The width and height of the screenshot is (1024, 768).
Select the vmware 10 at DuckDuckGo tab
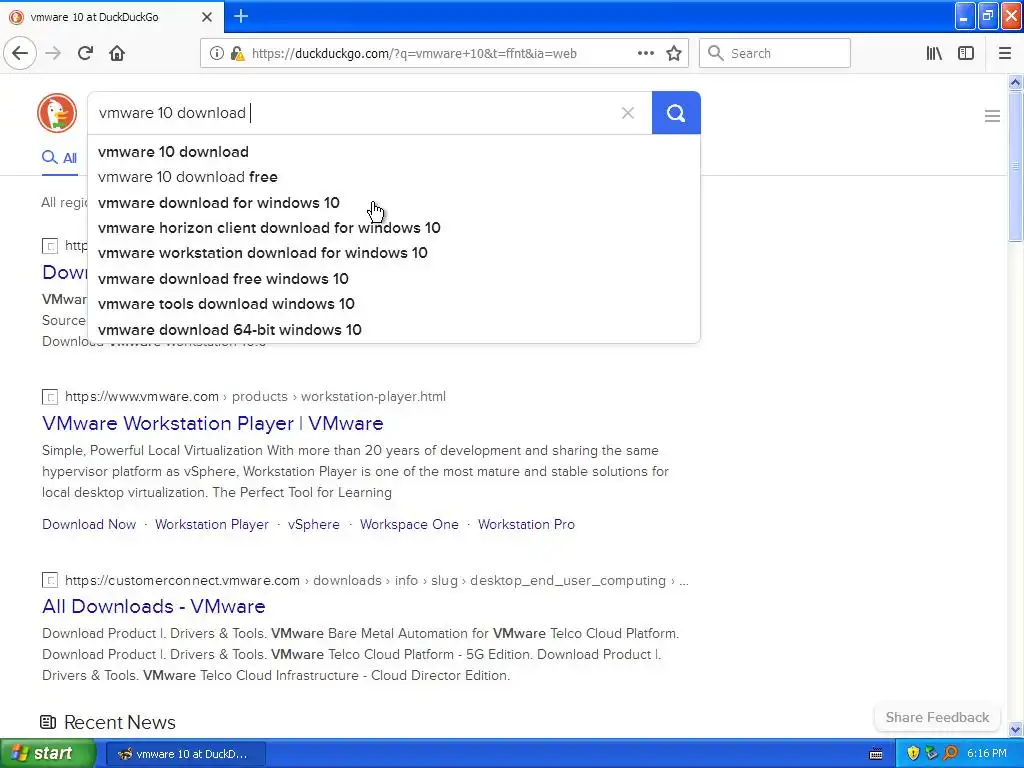(x=111, y=17)
